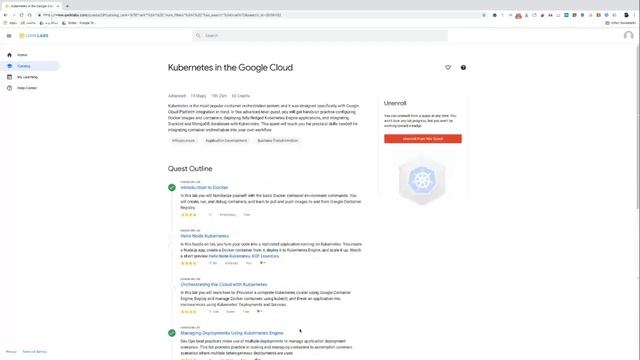The width and height of the screenshot is (640, 360).
Task: Click the Kubernetes in the Google Cloud title
Action: (230, 68)
